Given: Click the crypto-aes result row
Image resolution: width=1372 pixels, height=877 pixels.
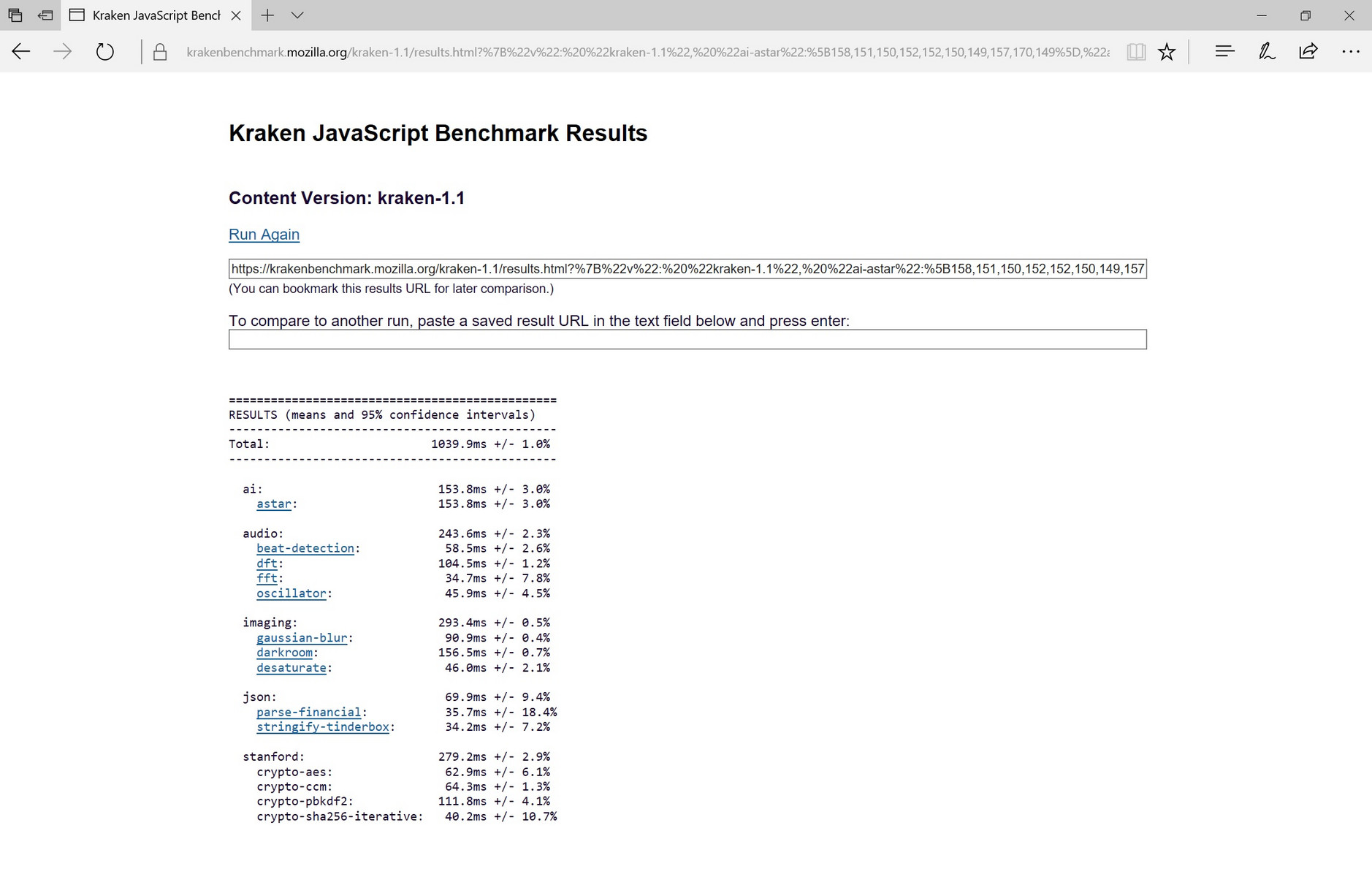Looking at the screenshot, I should click(x=403, y=772).
